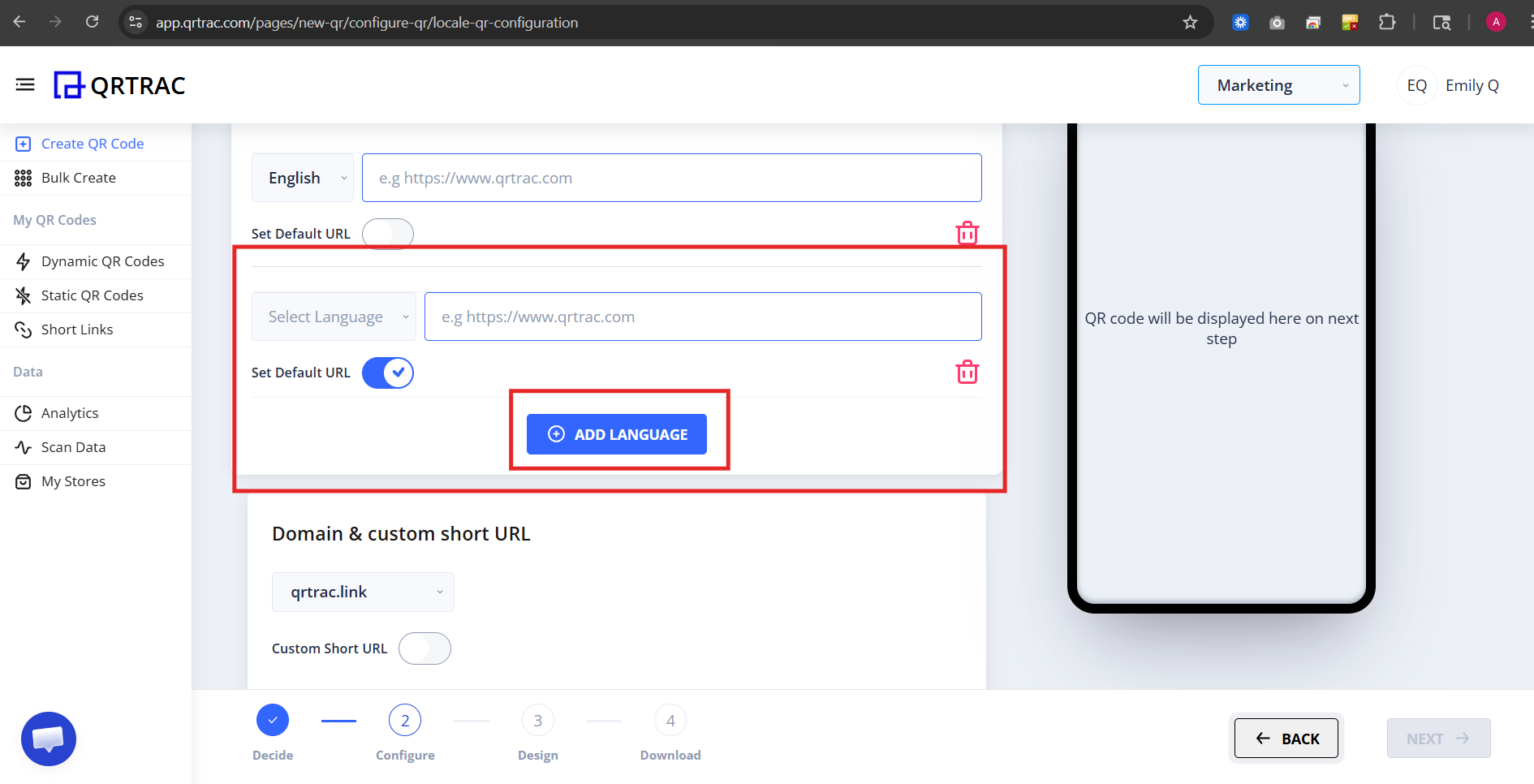Turn on Custom Short URL
Viewport: 1534px width, 784px height.
point(424,648)
